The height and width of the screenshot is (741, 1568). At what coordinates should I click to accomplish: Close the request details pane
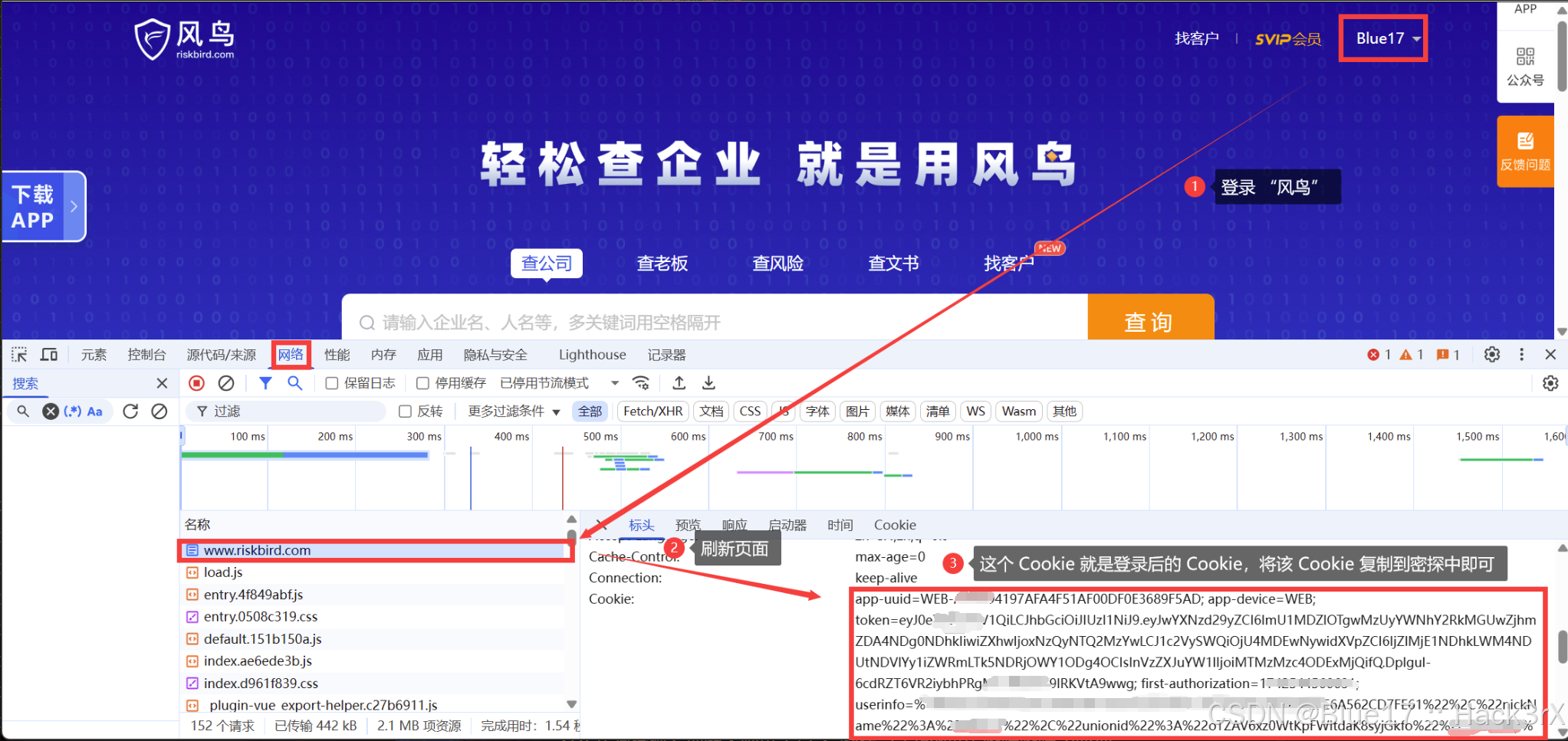point(602,525)
